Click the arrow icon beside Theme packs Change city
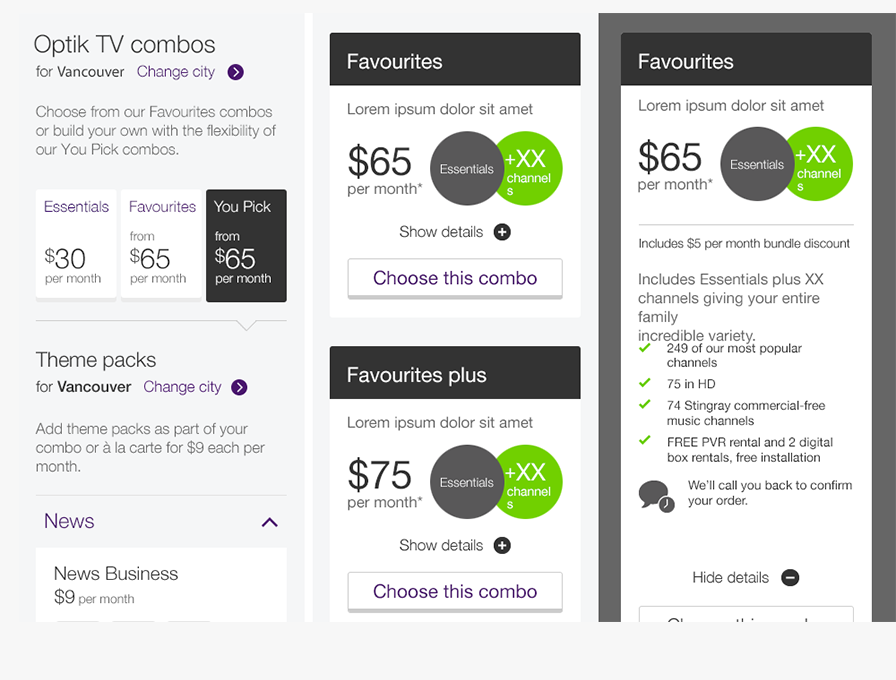Screen dimensions: 896x680 [239, 387]
